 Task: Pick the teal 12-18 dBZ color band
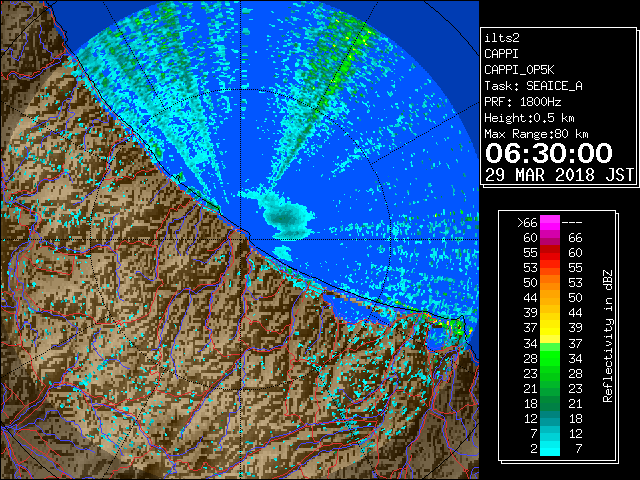[x=550, y=418]
